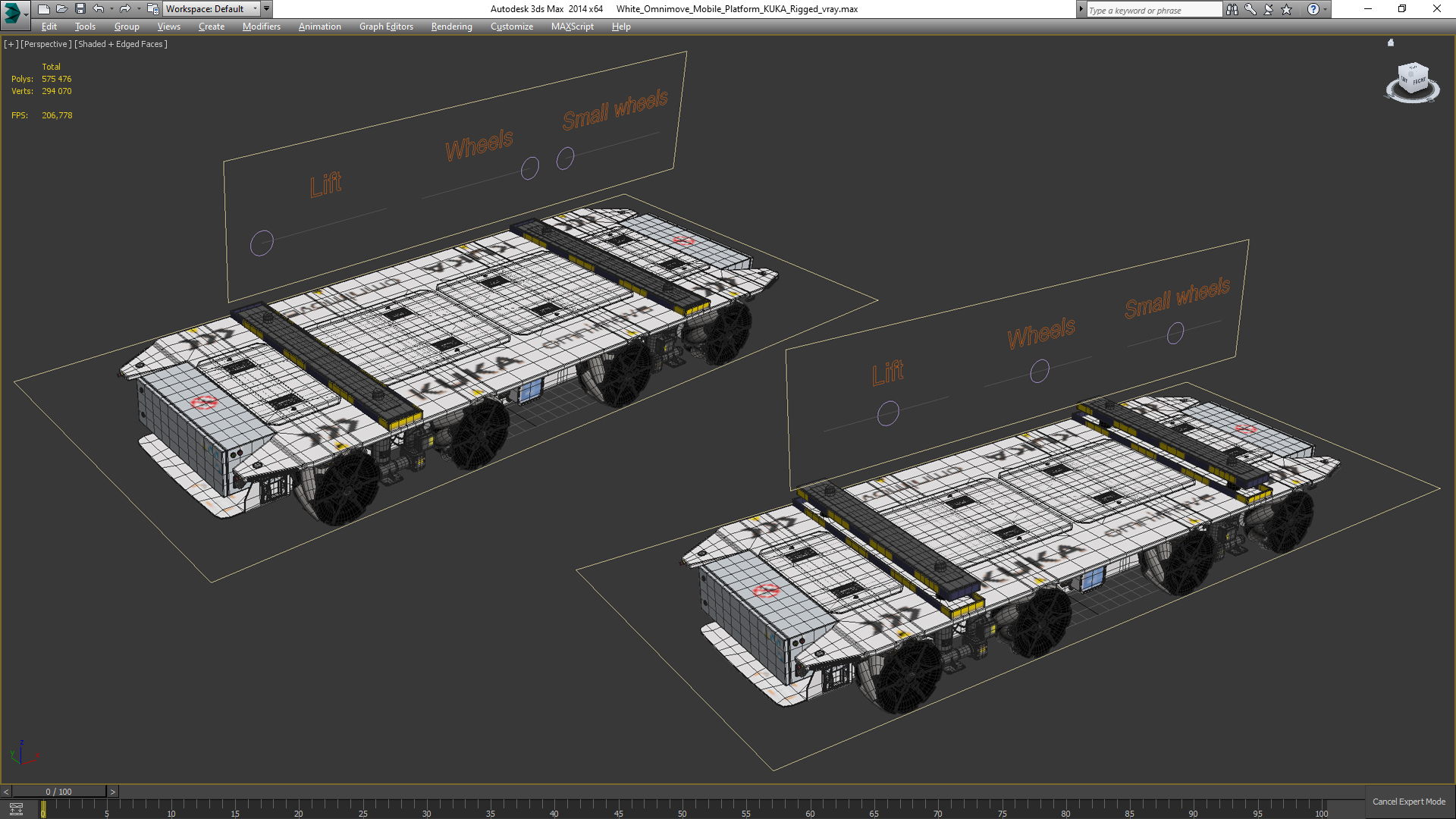Save the scene with floppy disk icon

[x=80, y=9]
